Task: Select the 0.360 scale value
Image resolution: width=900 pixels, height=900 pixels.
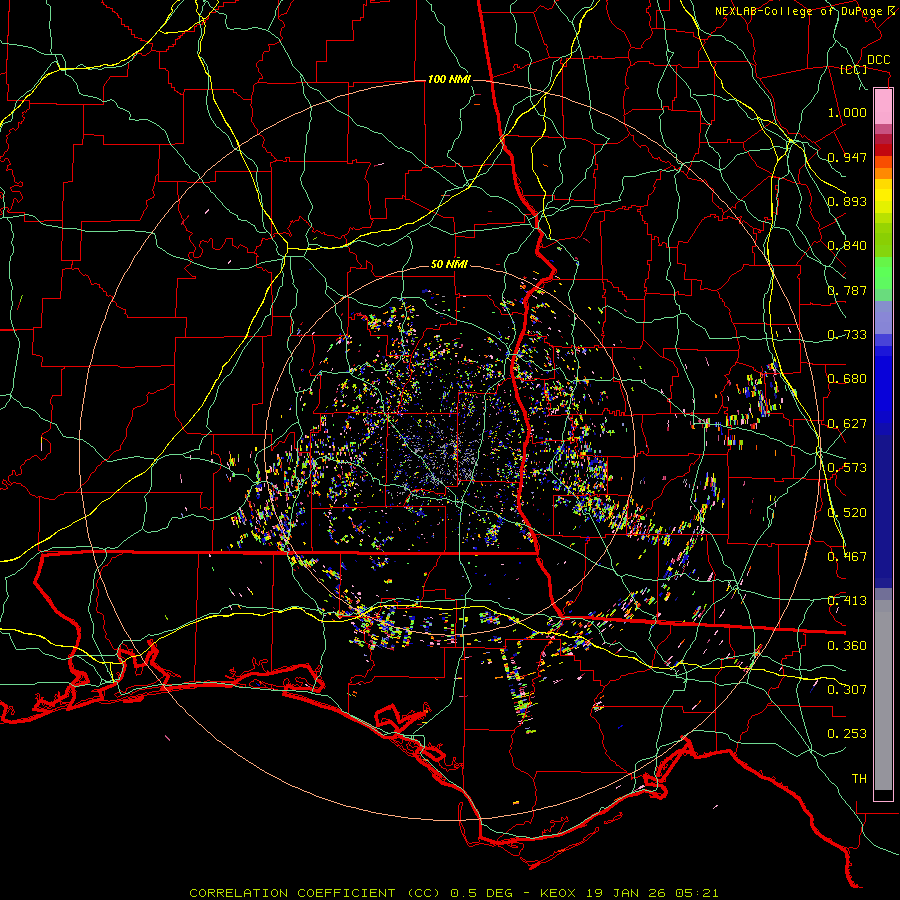Action: tap(847, 646)
